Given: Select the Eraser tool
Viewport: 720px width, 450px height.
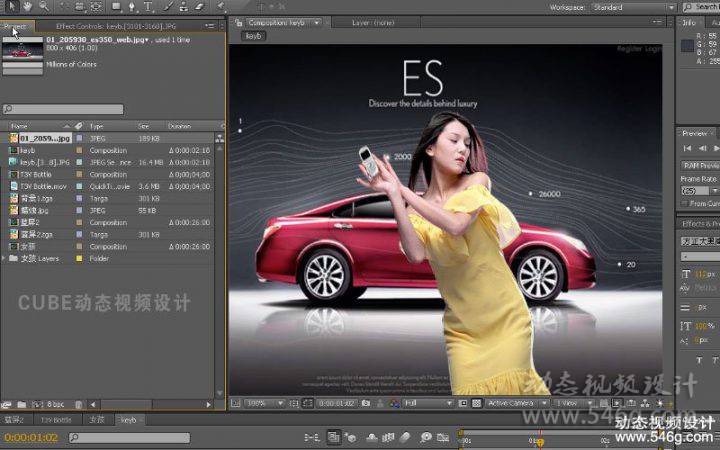Looking at the screenshot, I should (200, 6).
